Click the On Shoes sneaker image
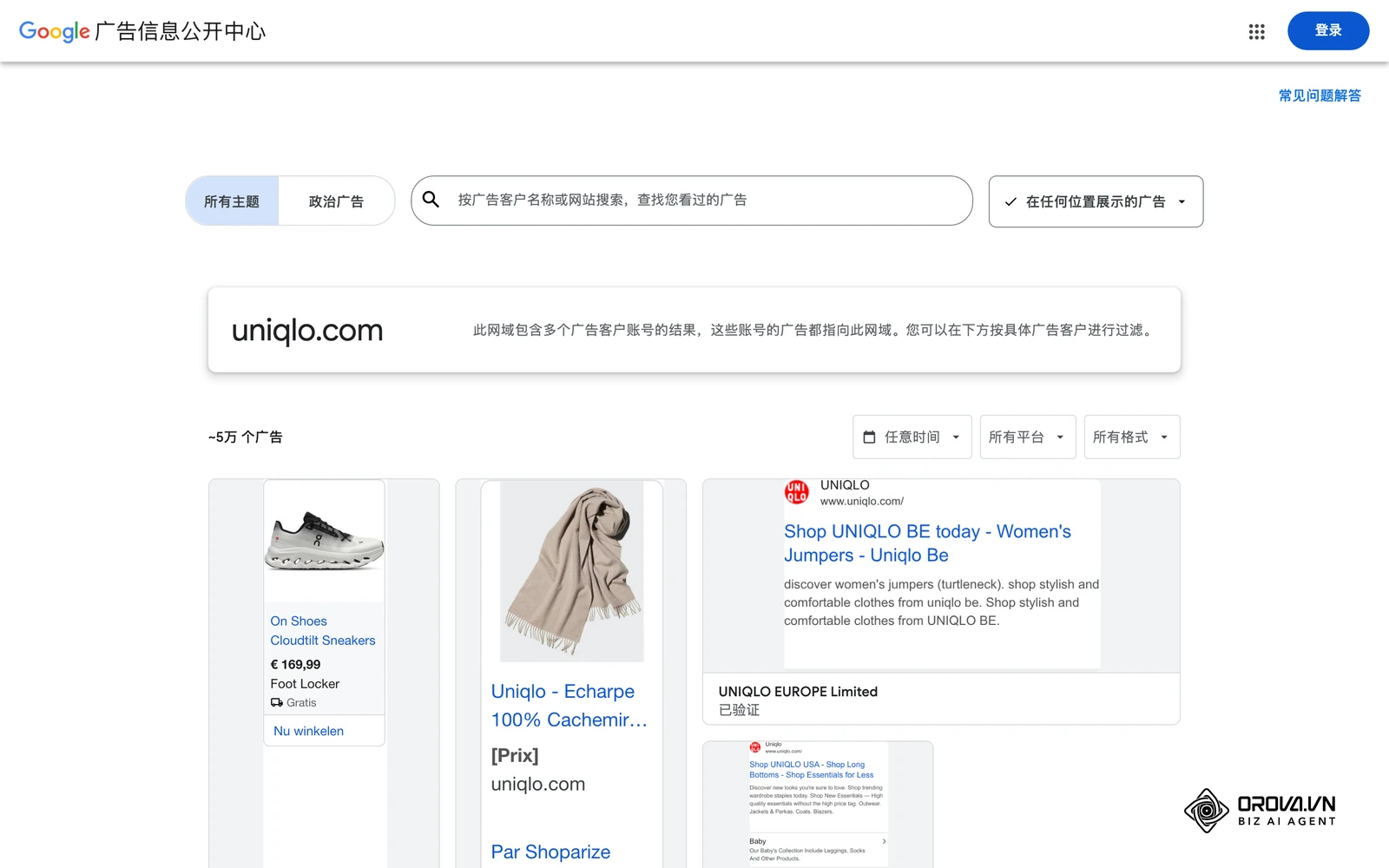Image resolution: width=1389 pixels, height=868 pixels. pyautogui.click(x=324, y=541)
